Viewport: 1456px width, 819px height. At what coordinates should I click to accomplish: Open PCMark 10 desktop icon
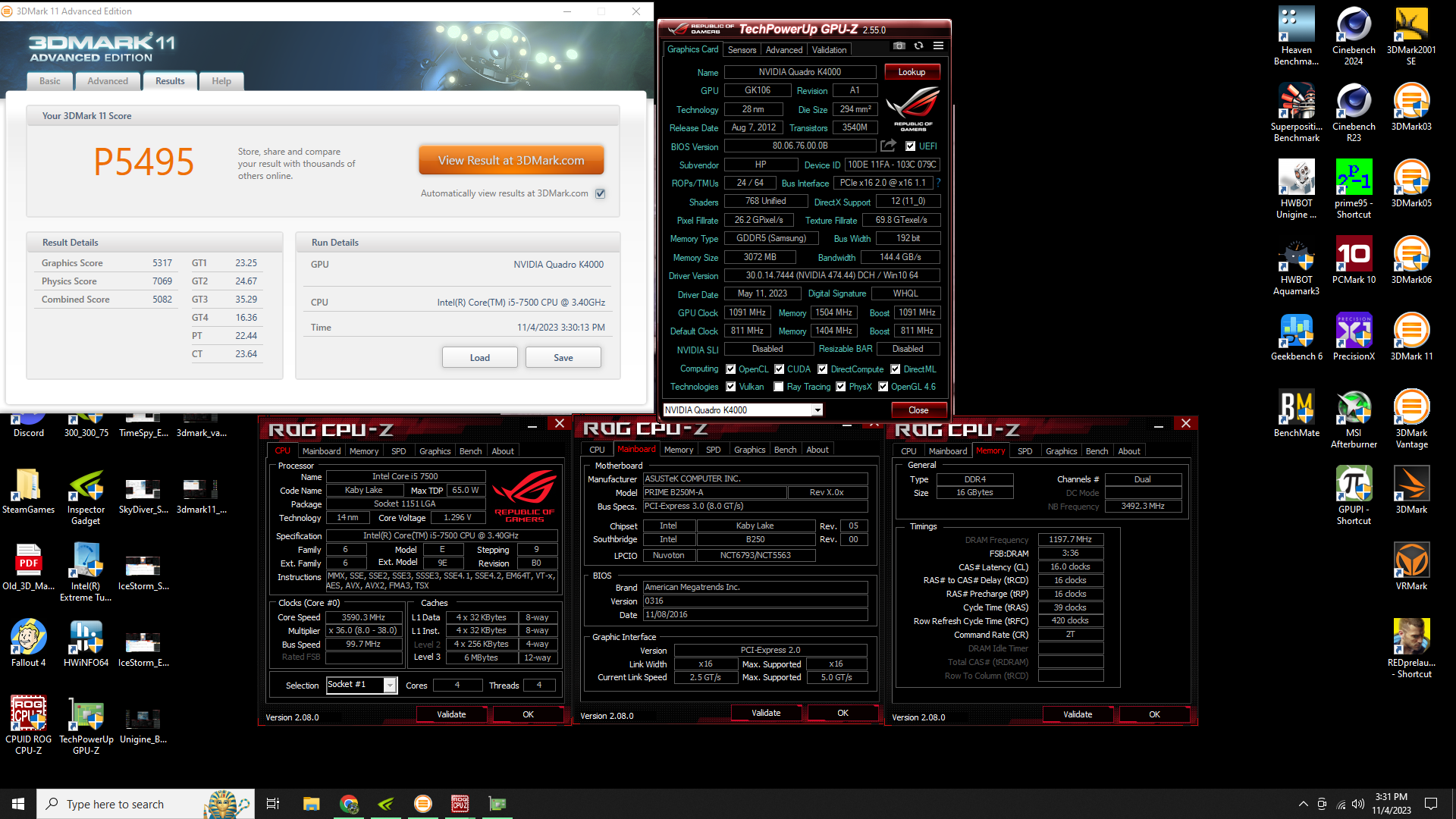[x=1354, y=260]
